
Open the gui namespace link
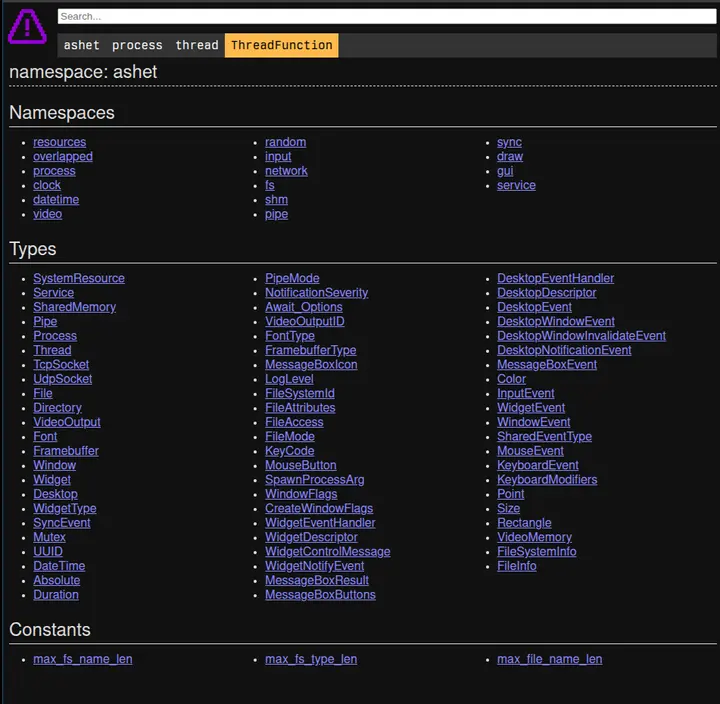pos(505,171)
